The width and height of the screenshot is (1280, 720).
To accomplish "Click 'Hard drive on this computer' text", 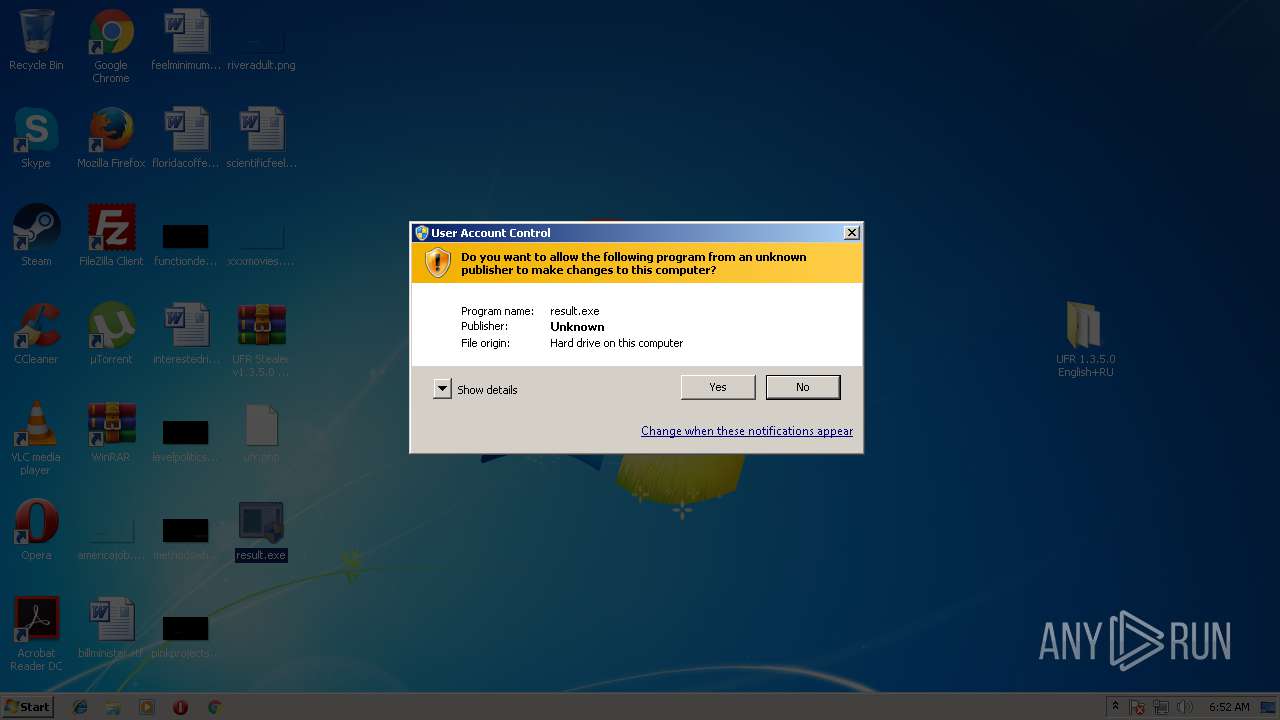I will [x=616, y=343].
